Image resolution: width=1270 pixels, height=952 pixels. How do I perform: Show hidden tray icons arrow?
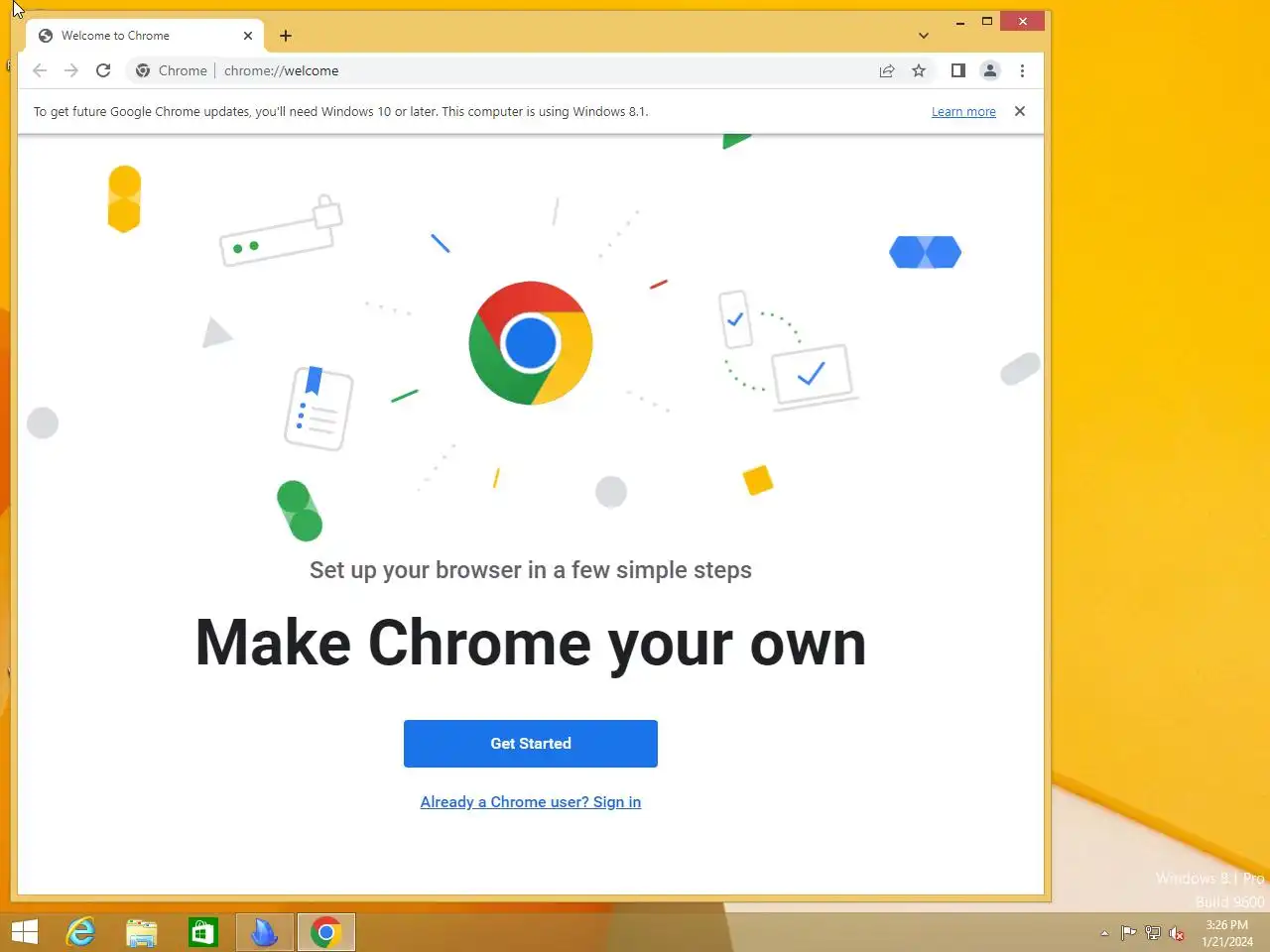[1104, 933]
